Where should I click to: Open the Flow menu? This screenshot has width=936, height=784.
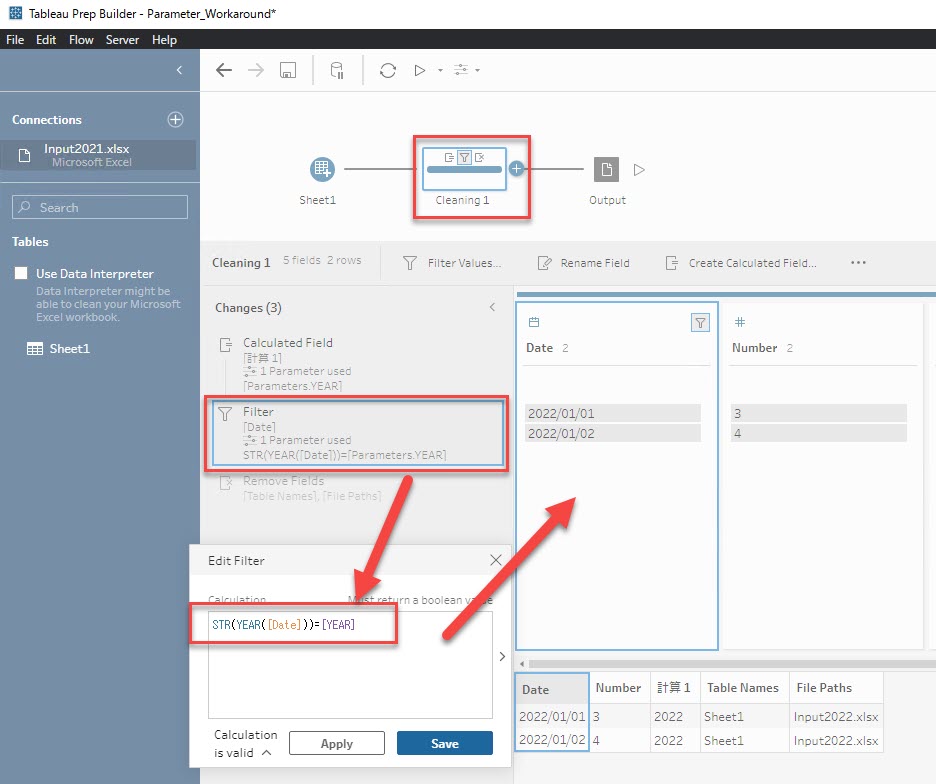coord(81,39)
